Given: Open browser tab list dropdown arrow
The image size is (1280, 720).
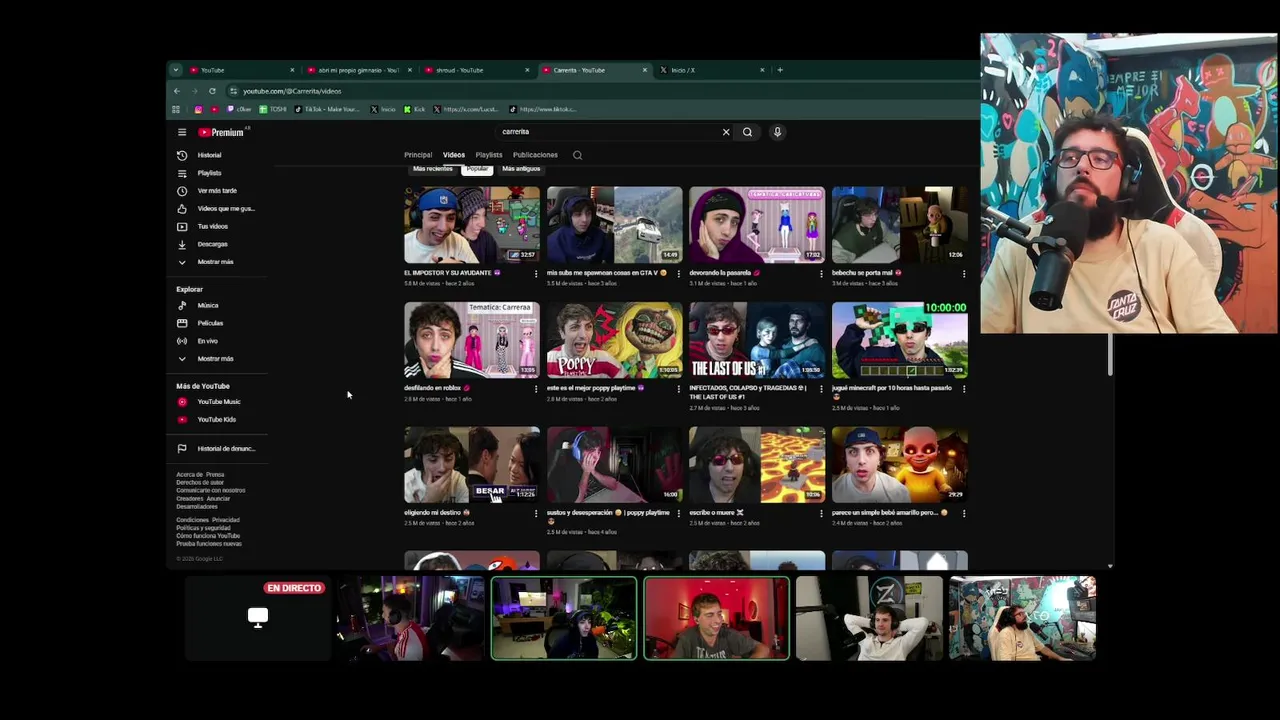Looking at the screenshot, I should (176, 70).
